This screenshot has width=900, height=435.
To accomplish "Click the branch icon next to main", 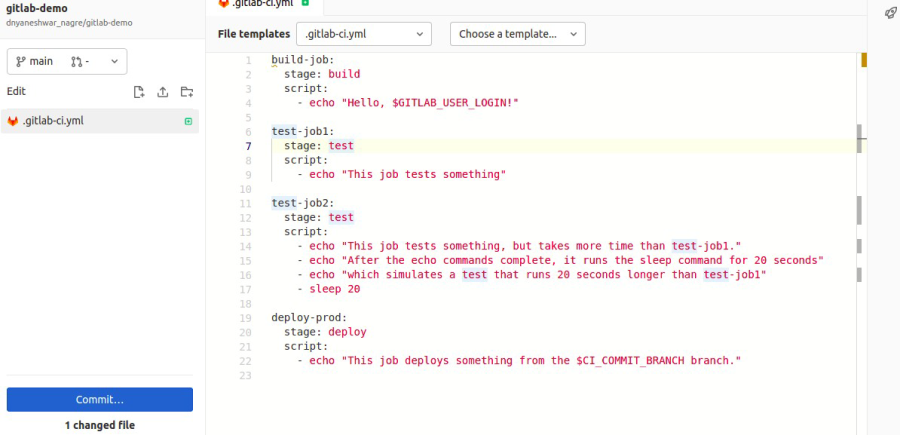I will pos(20,61).
